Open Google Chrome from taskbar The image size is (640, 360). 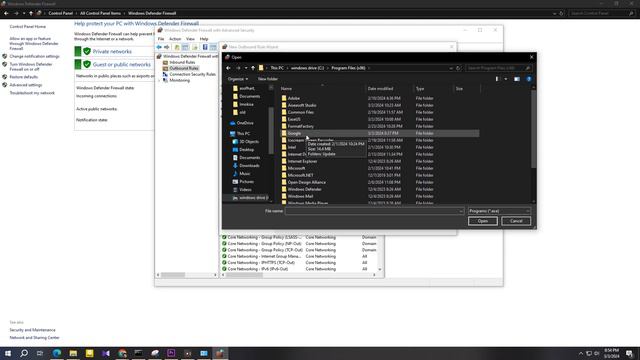[x=122, y=353]
